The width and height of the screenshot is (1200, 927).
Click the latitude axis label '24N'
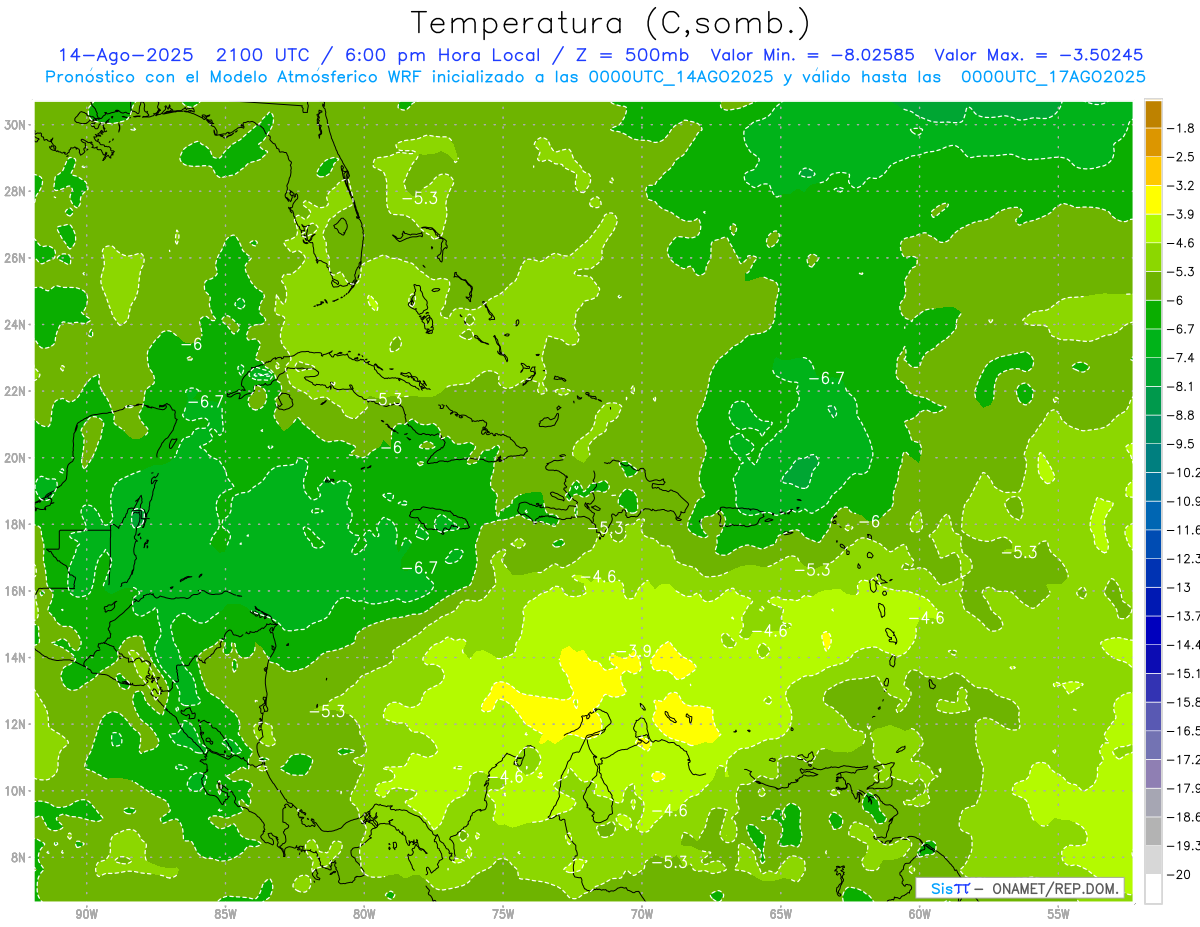(16, 325)
